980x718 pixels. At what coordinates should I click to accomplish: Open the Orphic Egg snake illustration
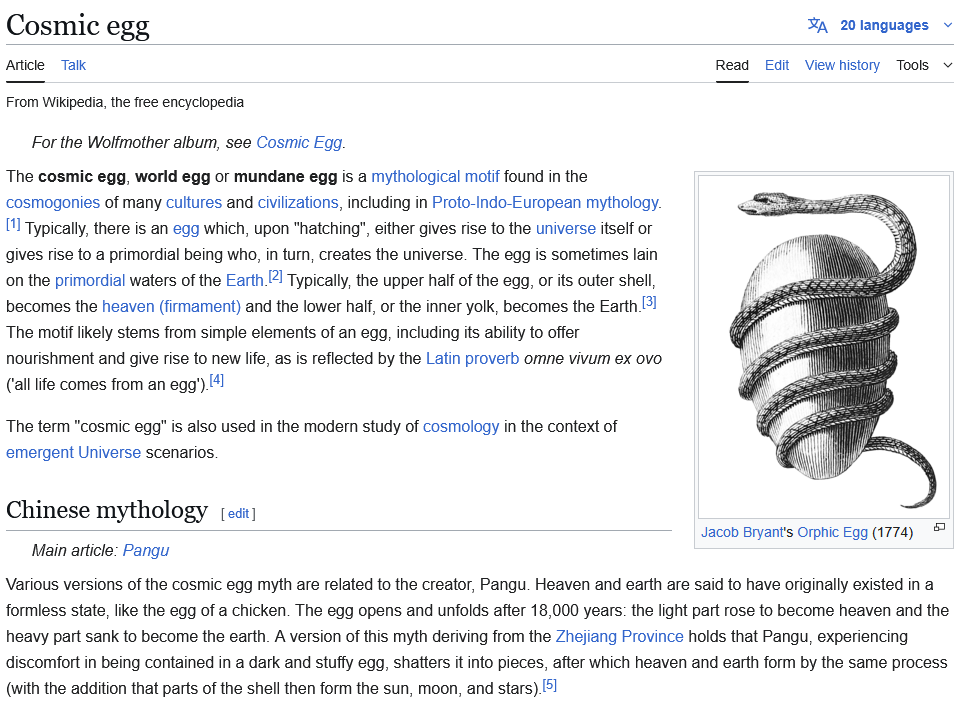click(x=824, y=347)
